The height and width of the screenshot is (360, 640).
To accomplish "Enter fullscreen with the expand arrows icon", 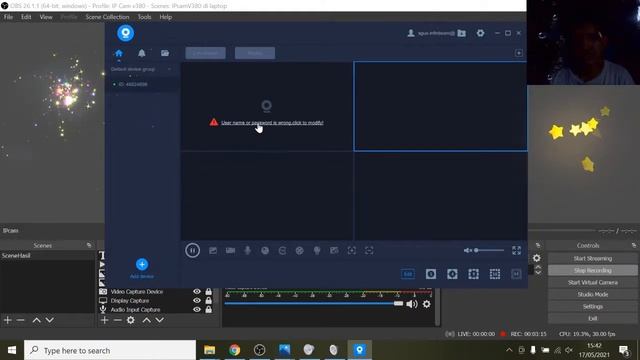I will point(516,250).
